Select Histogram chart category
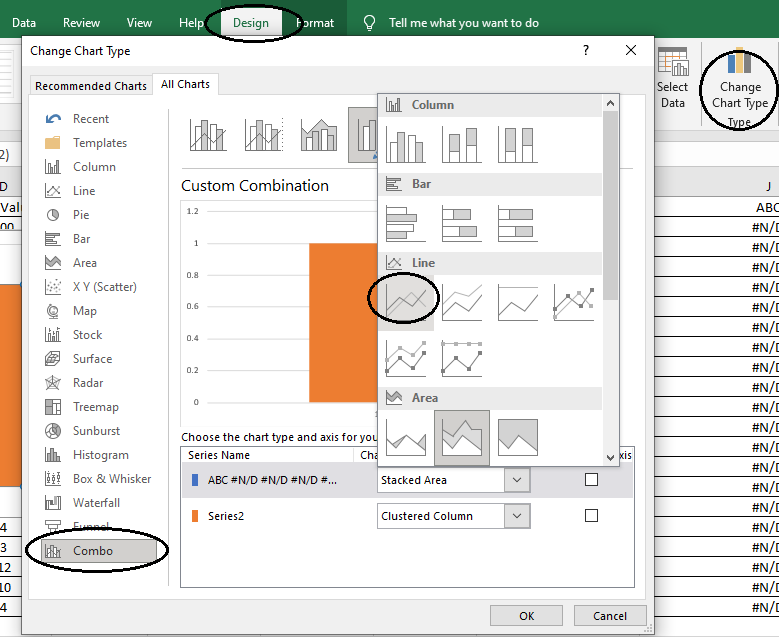This screenshot has width=779, height=637. [x=101, y=455]
